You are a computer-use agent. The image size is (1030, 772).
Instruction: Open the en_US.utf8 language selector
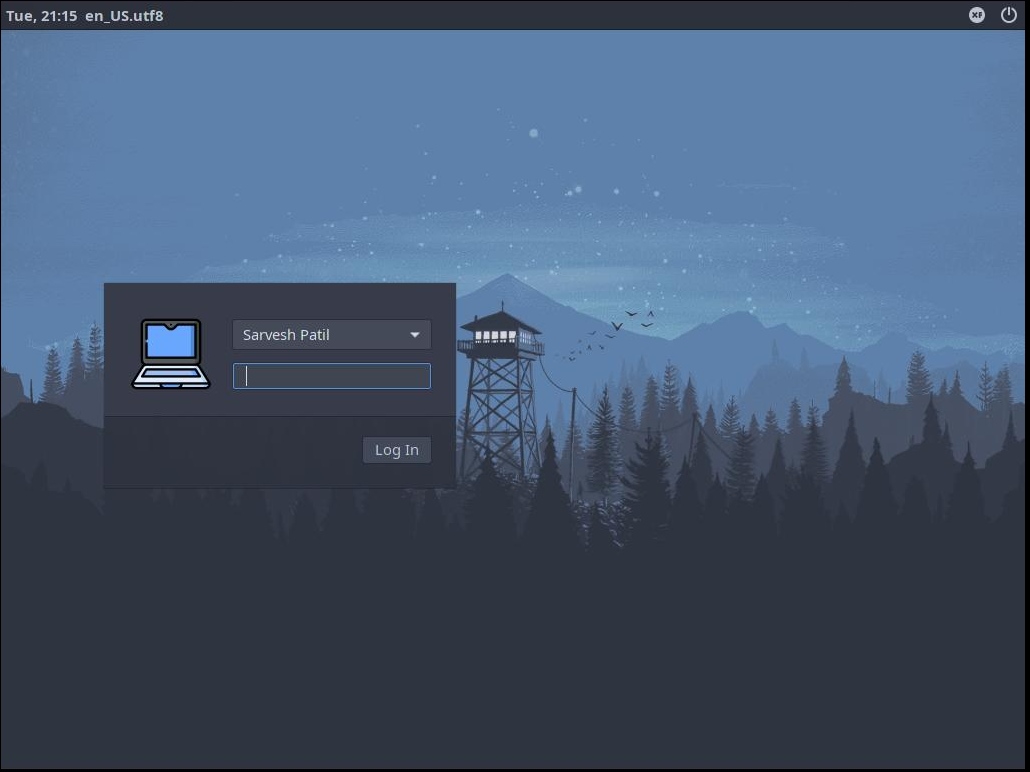point(124,15)
